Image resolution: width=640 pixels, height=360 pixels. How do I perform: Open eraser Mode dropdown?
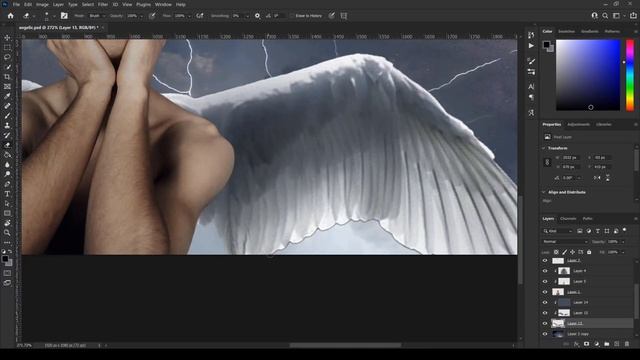pyautogui.click(x=96, y=16)
